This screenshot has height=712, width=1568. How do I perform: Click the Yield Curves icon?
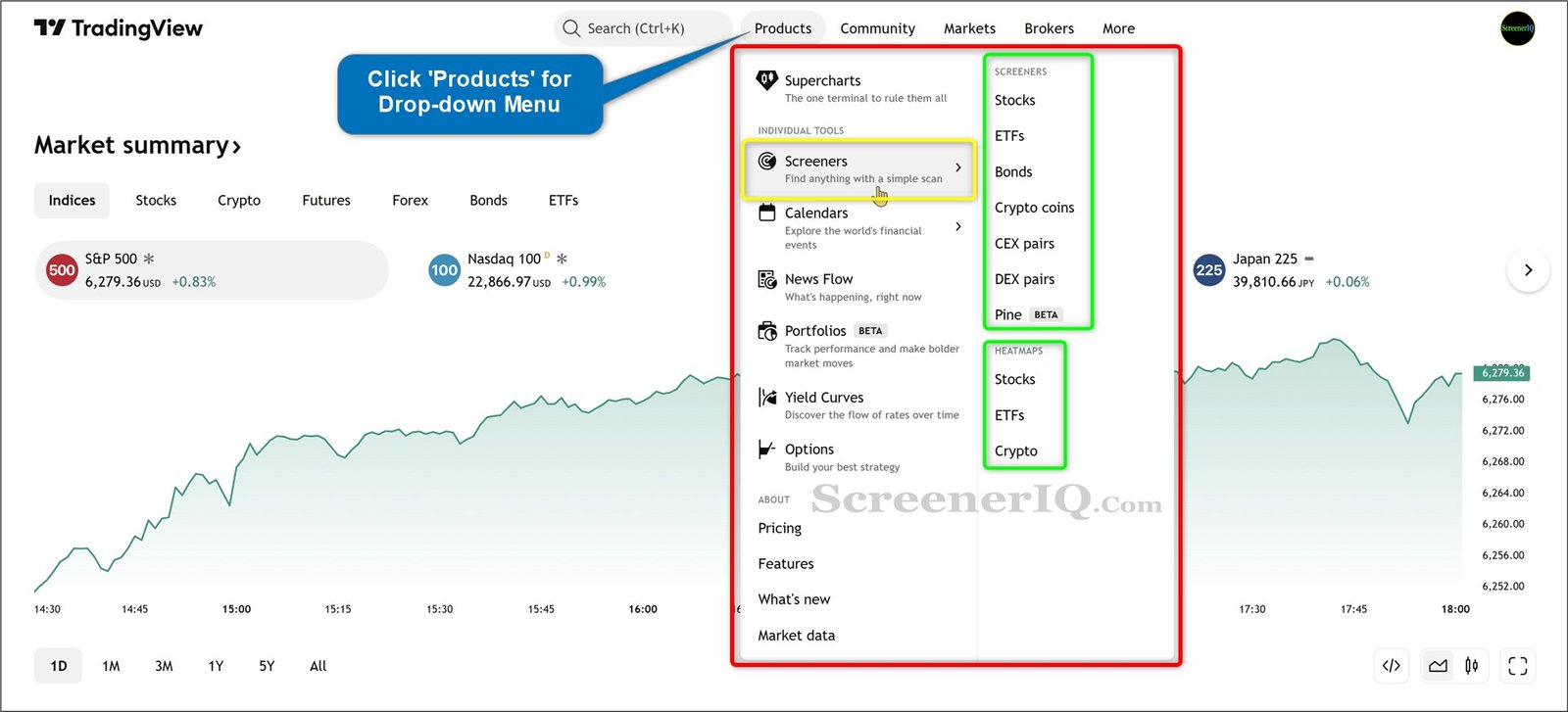point(767,398)
